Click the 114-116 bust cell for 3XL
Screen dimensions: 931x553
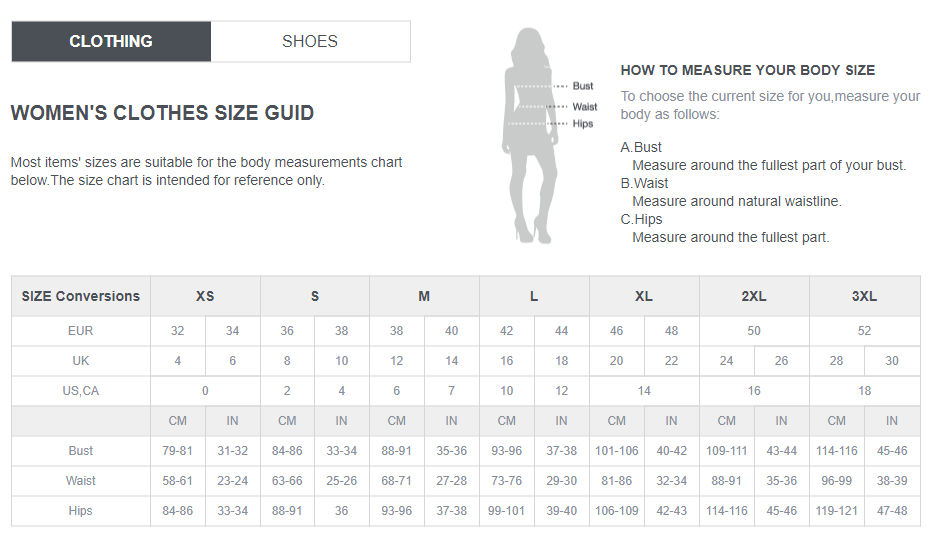click(837, 451)
